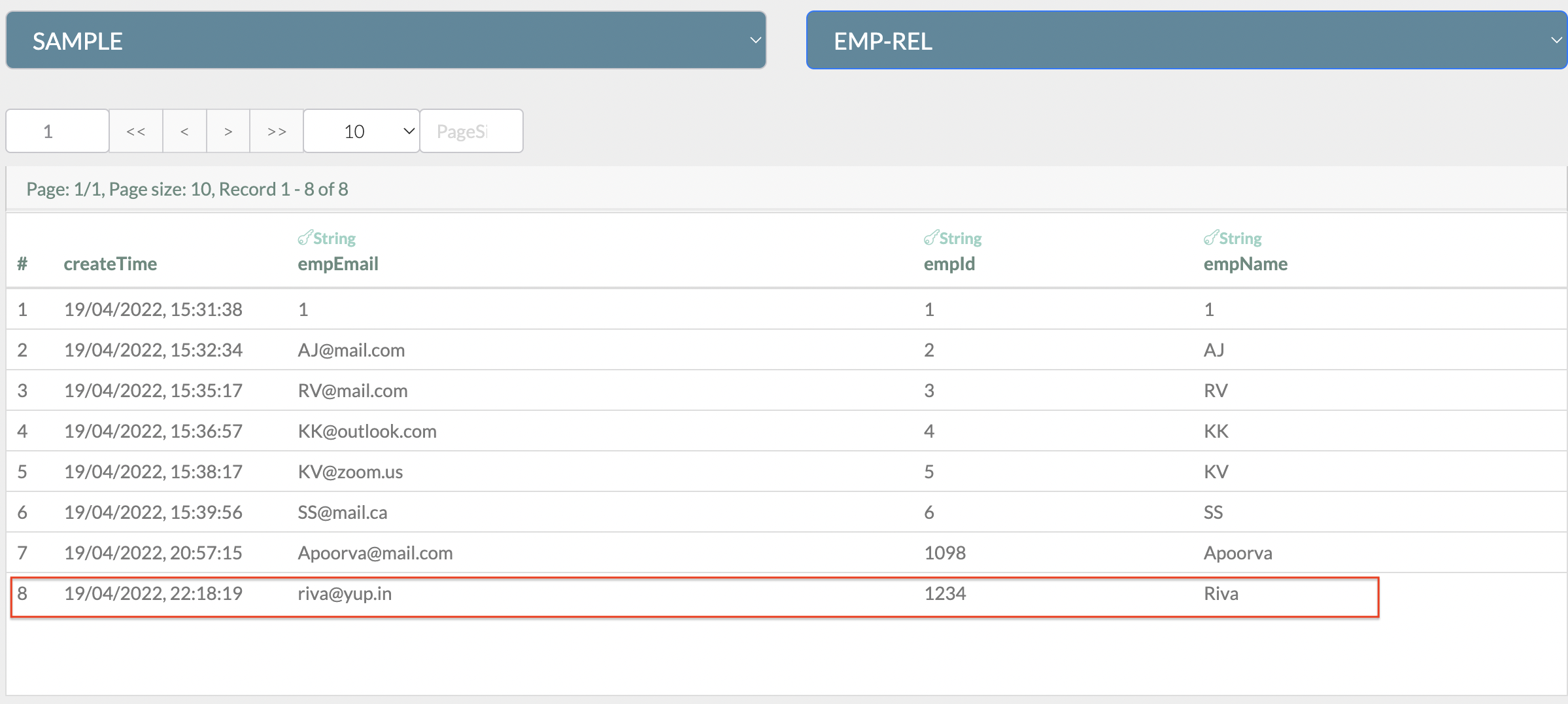Screen dimensions: 1568x704
Task: Sort by the empName column header
Action: (1245, 264)
